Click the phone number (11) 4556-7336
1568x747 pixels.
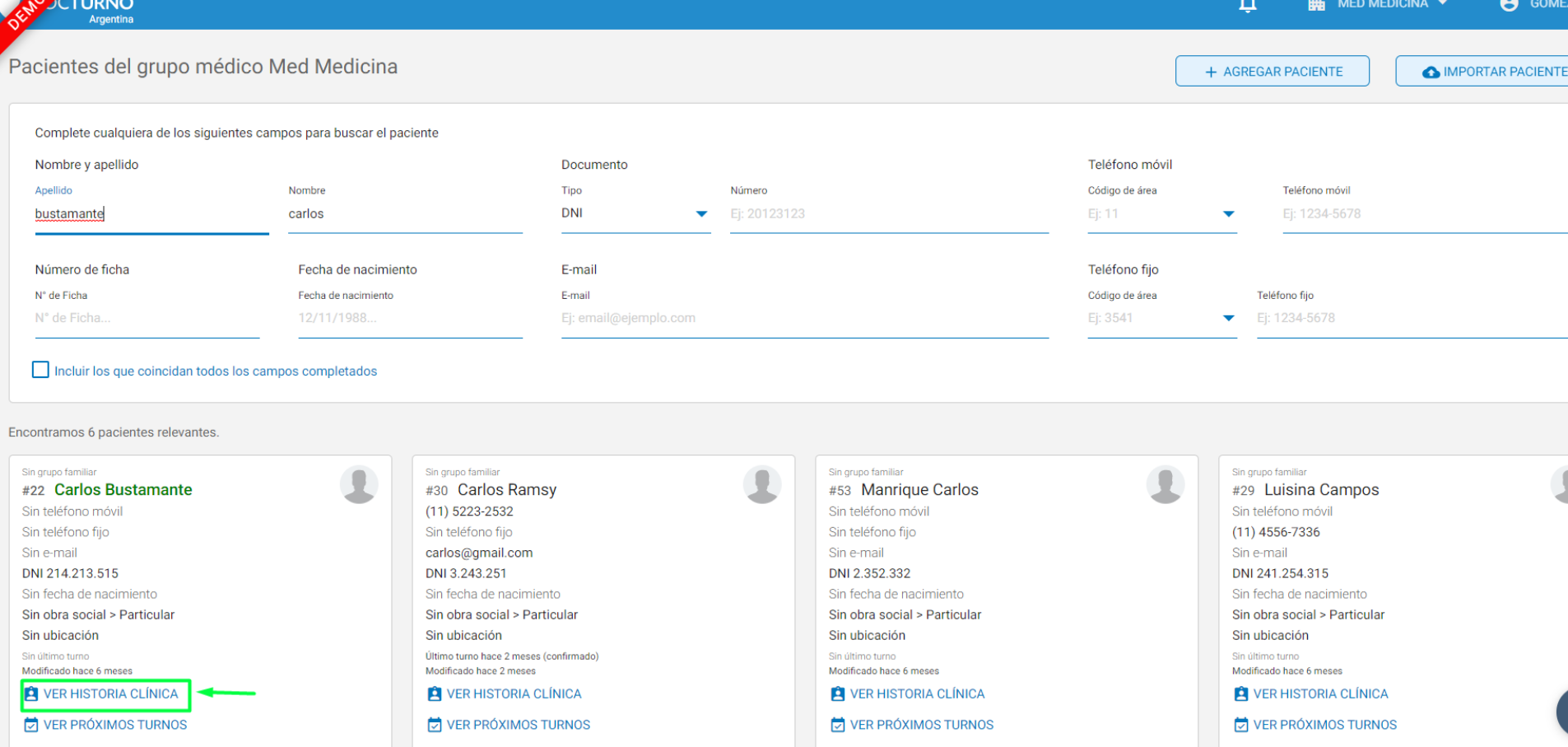1276,532
